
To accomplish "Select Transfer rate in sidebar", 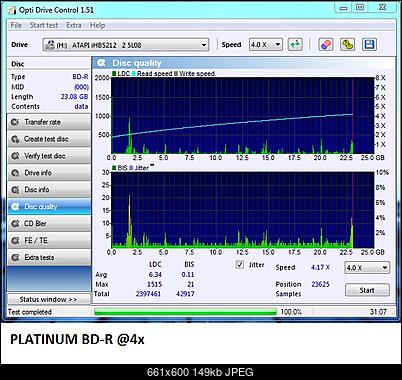I will 49,122.
